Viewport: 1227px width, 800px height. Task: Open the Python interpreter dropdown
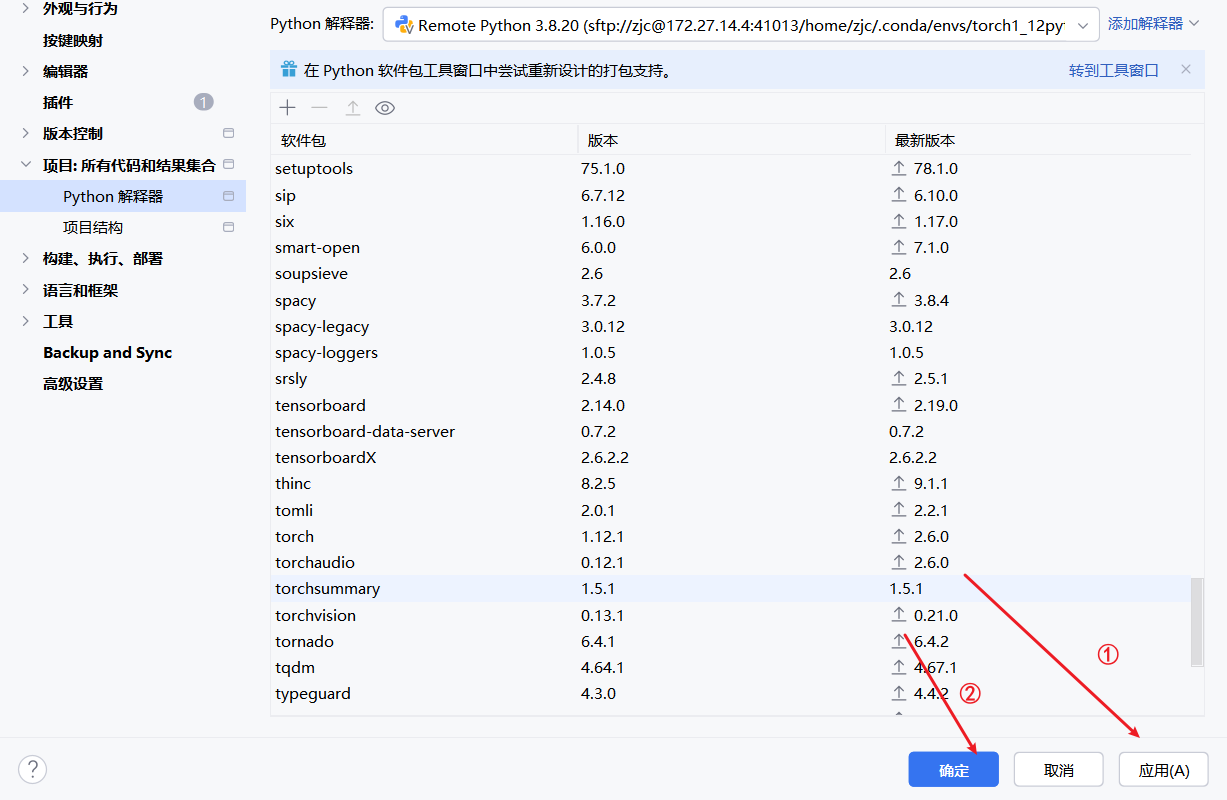point(741,25)
